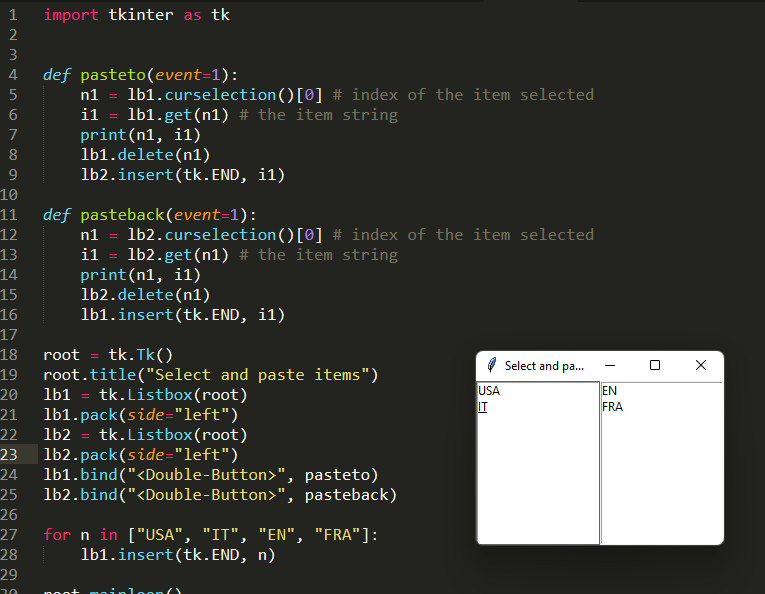
Task: Click 'Tk' on line 18
Action: (145, 355)
